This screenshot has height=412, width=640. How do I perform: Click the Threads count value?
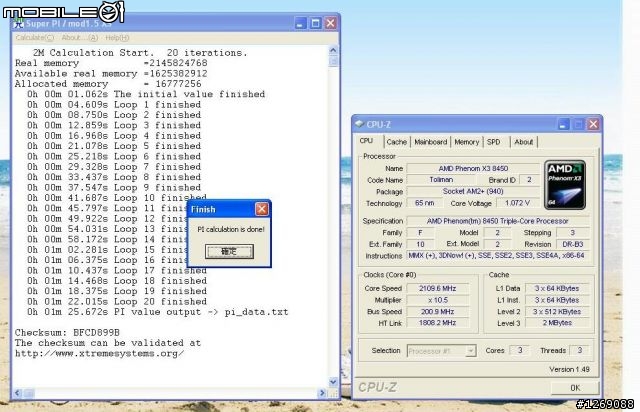coord(580,350)
